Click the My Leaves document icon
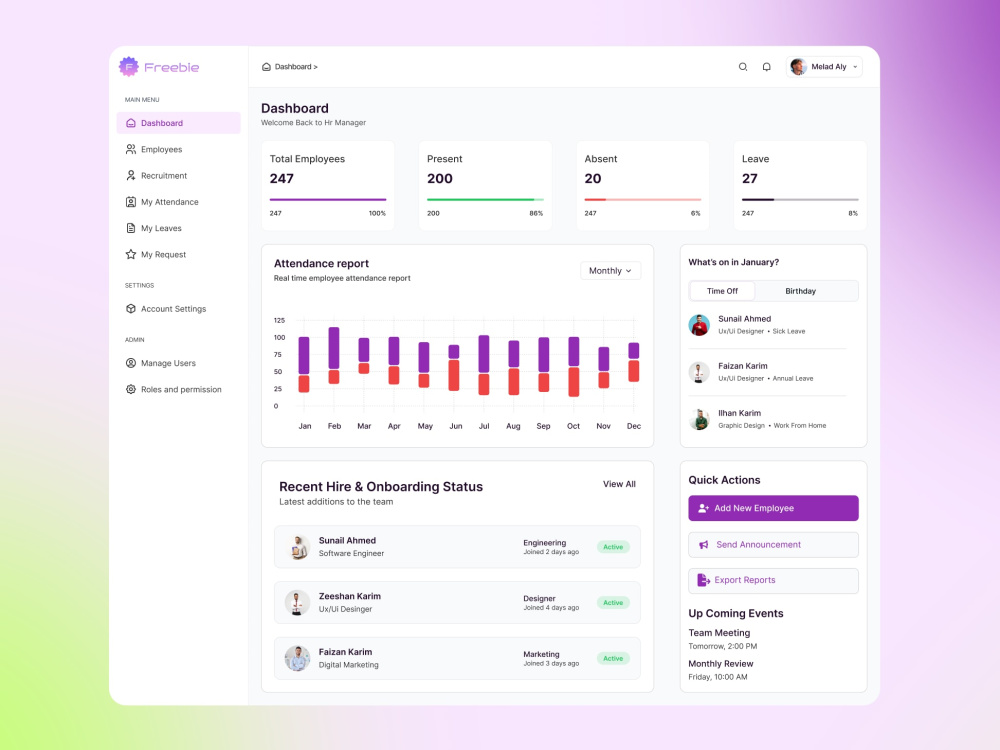Screen dimensions: 1000x750 pos(131,228)
